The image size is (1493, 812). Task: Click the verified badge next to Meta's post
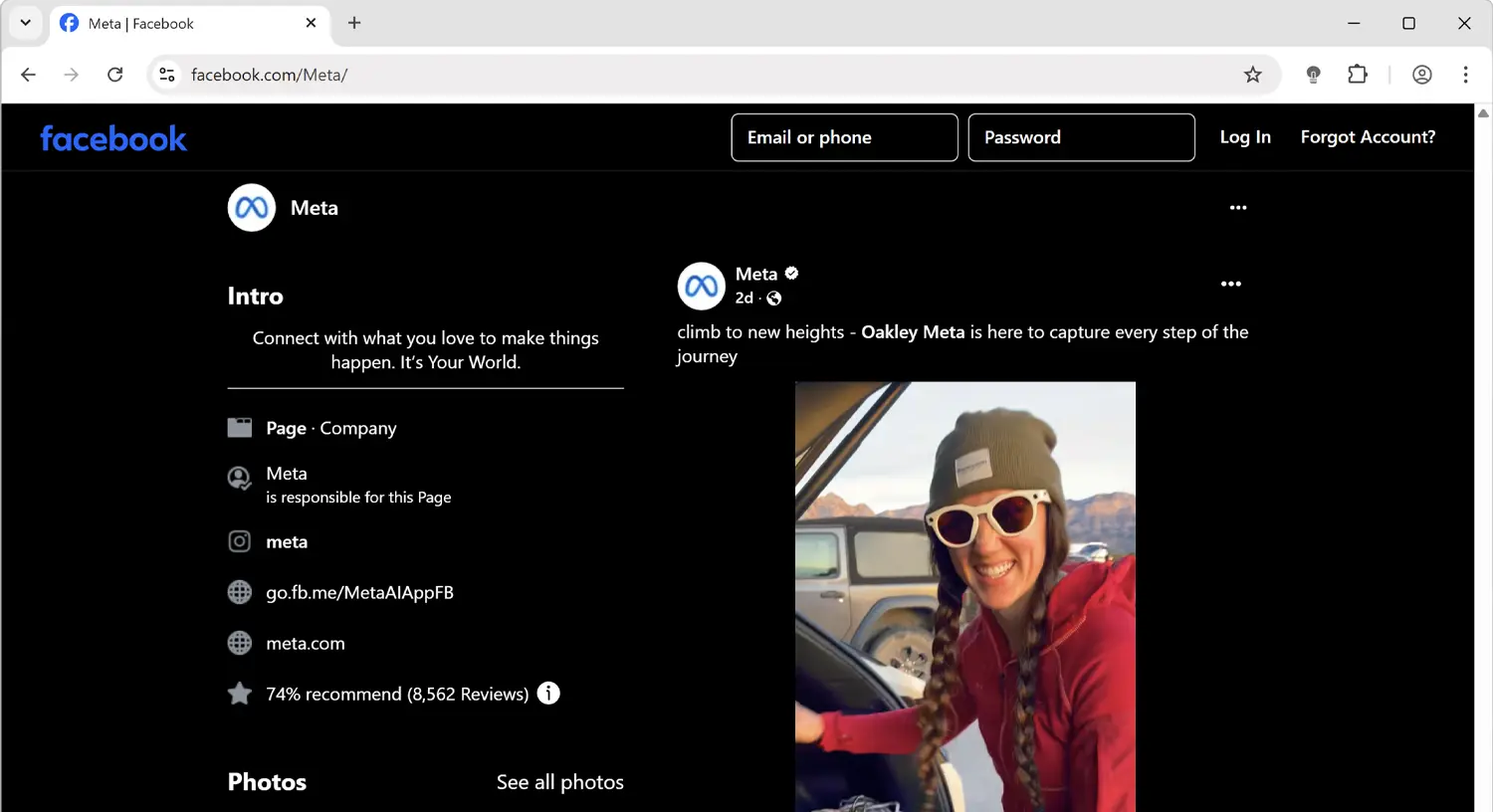click(790, 273)
